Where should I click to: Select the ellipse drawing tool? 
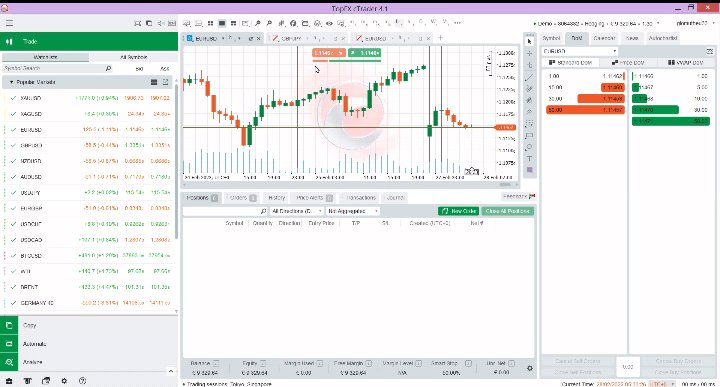pyautogui.click(x=529, y=147)
